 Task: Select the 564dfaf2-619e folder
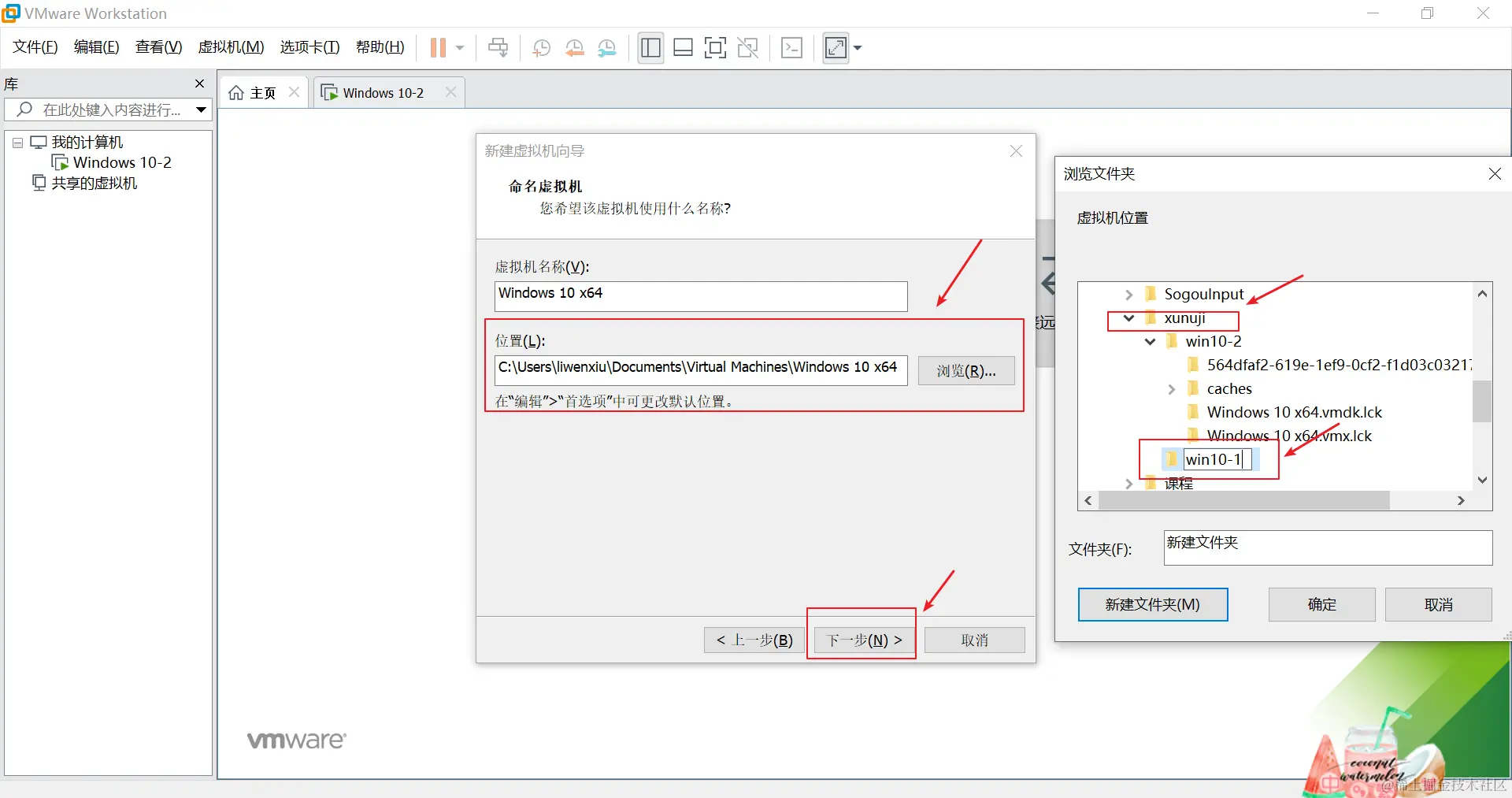pyautogui.click(x=1339, y=365)
